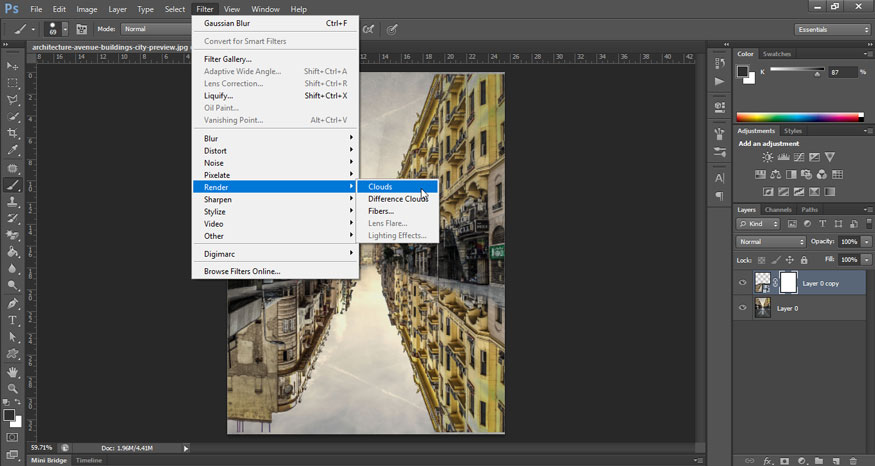Open the Paragraph panel icon
875x466 pixels.
point(719,196)
